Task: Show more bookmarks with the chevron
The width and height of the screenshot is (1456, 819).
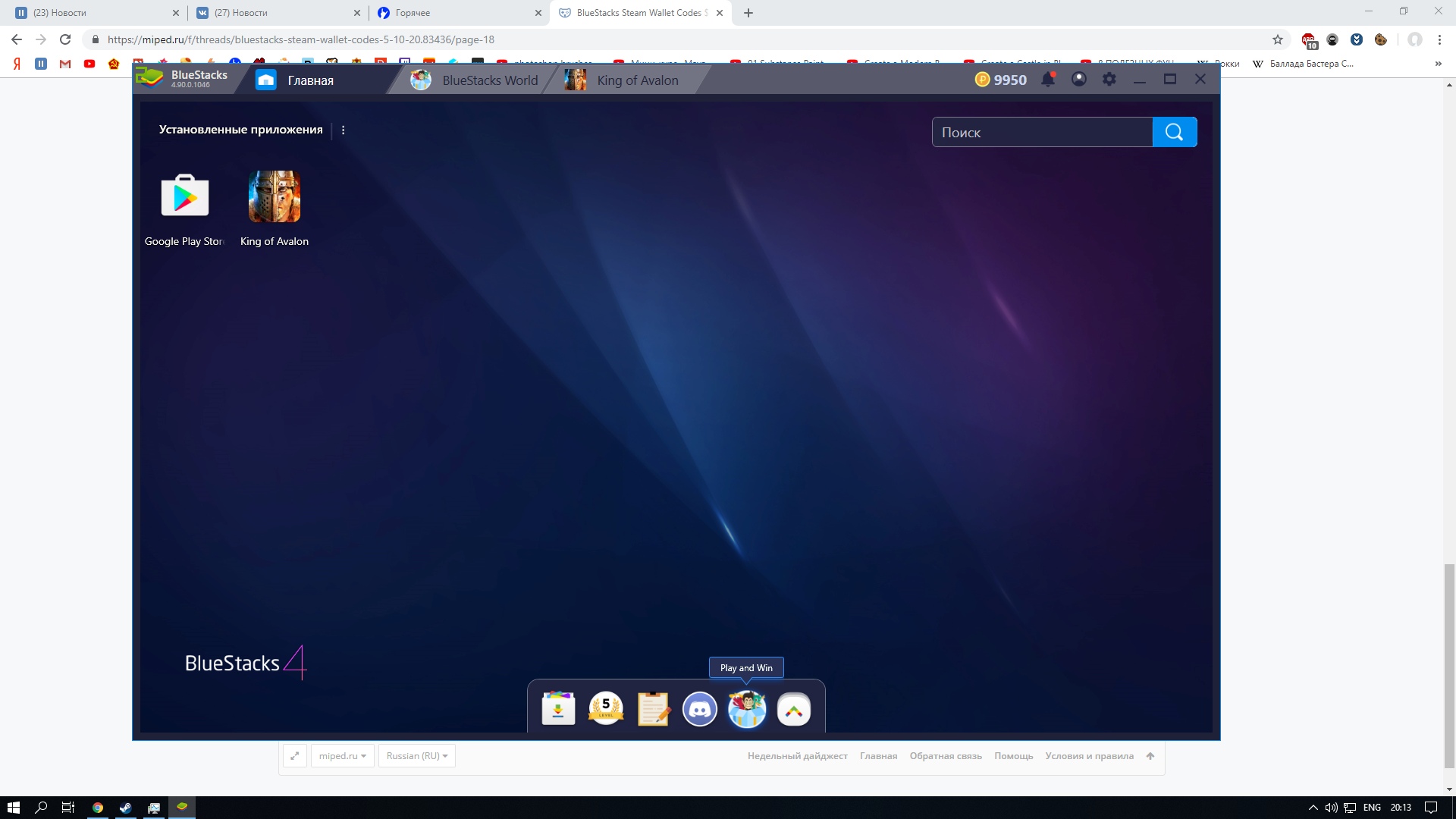Action: [x=1439, y=64]
